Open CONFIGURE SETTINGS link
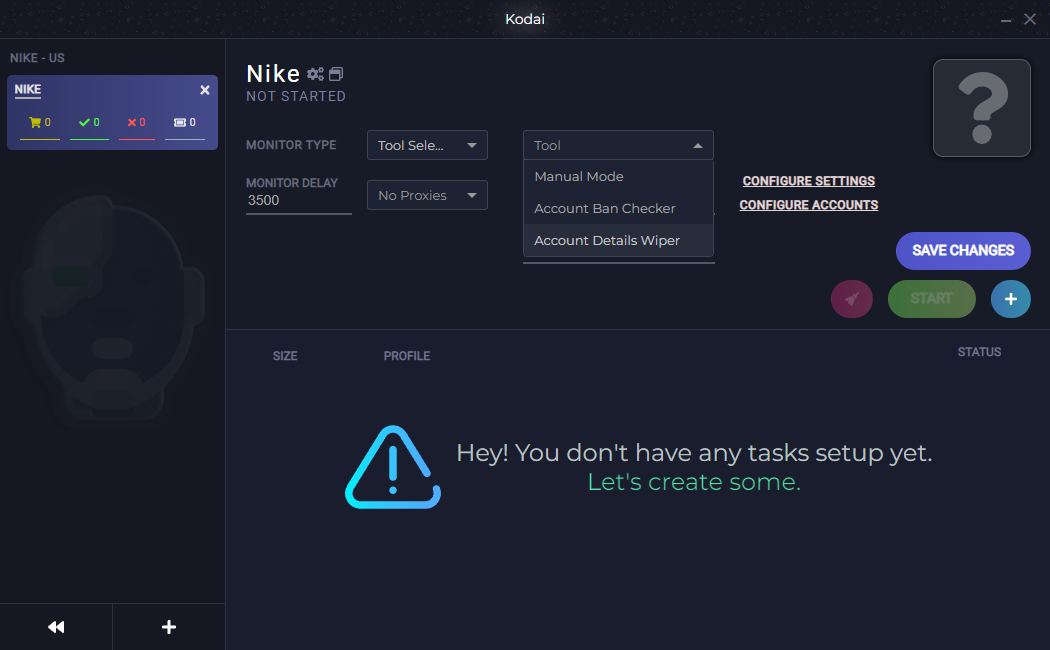The width and height of the screenshot is (1050, 650). (x=808, y=181)
